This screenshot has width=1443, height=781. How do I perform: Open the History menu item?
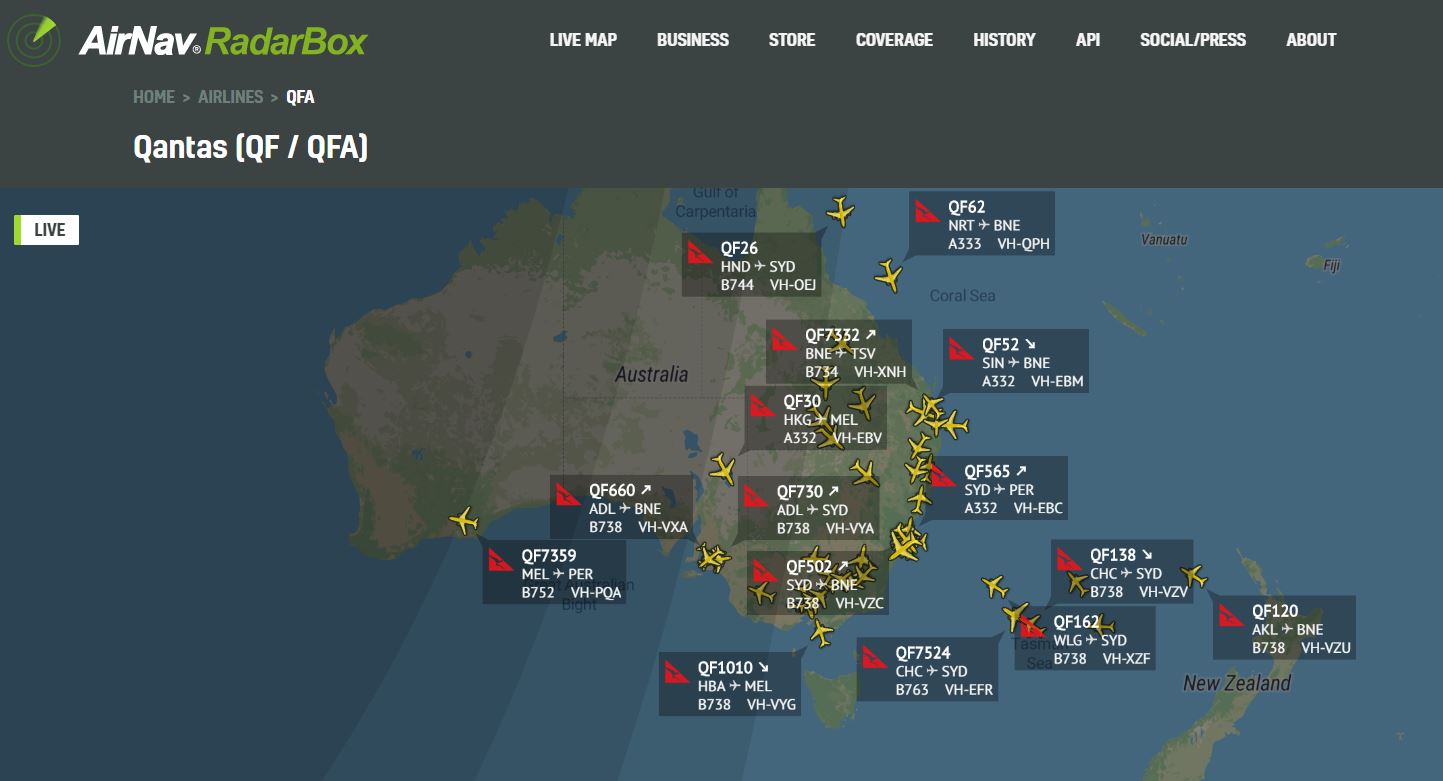(x=1004, y=40)
